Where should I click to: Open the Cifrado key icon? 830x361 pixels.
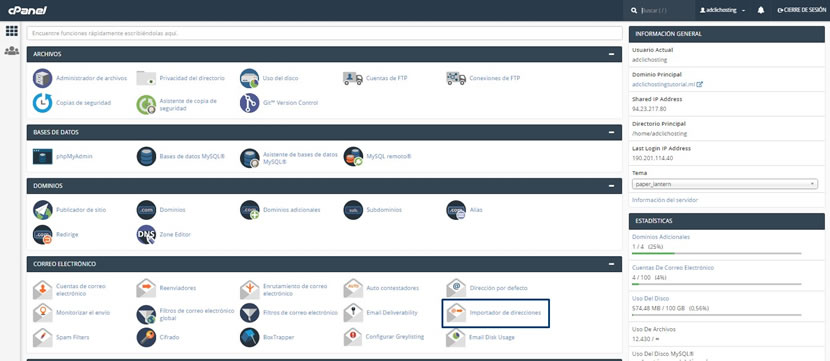tap(146, 337)
